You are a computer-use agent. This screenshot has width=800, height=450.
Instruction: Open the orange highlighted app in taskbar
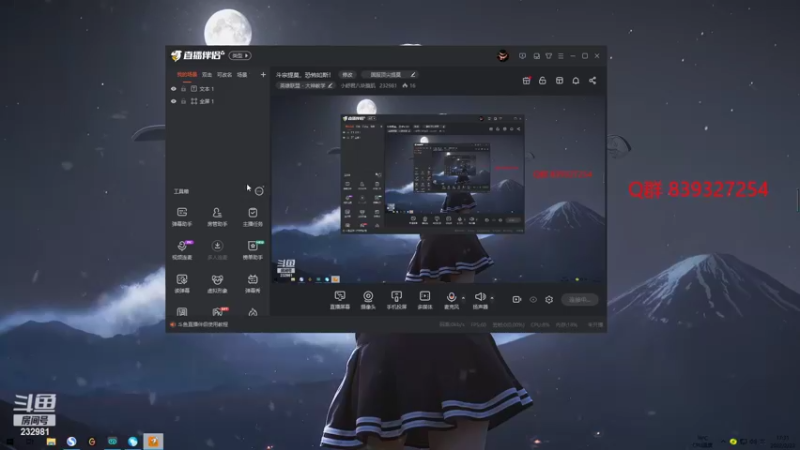point(153,441)
